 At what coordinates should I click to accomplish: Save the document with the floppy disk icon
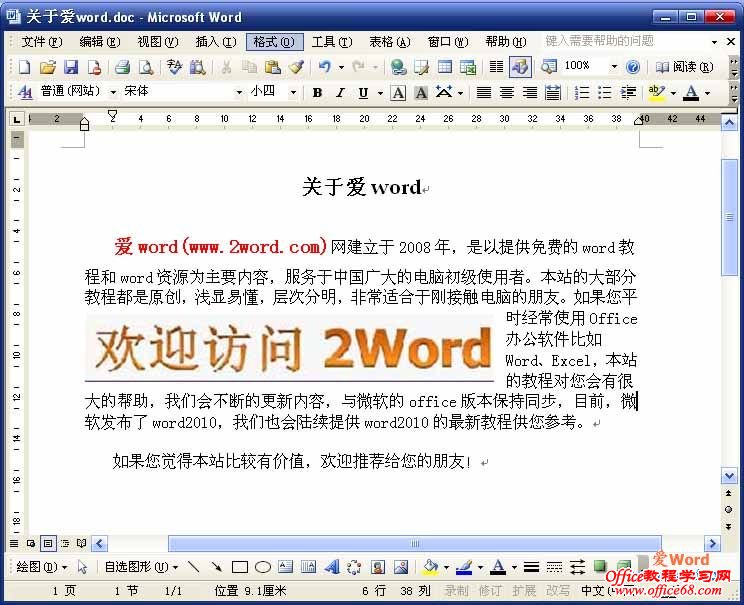(71, 67)
